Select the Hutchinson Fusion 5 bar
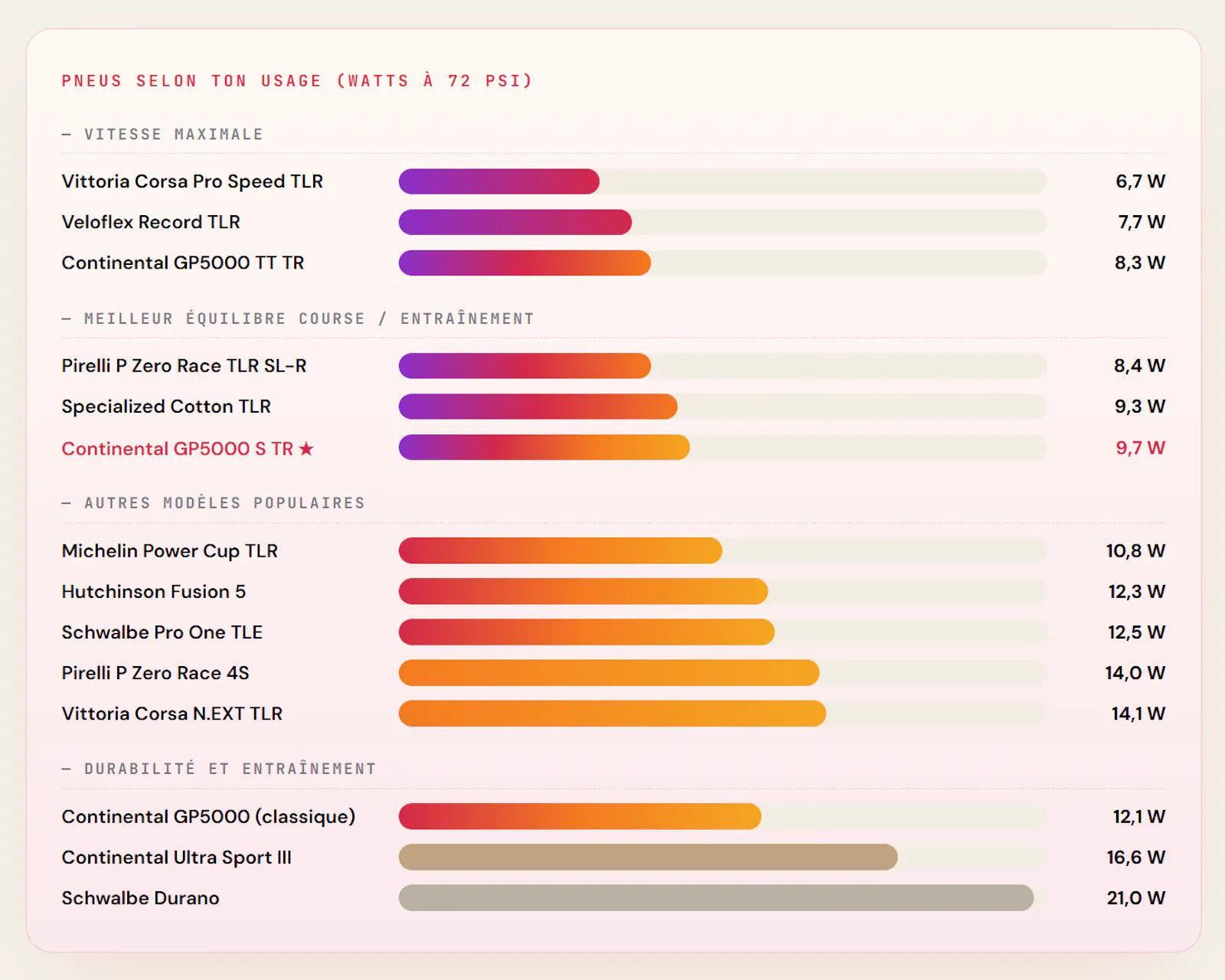Screen dimensions: 1225x980 (583, 591)
